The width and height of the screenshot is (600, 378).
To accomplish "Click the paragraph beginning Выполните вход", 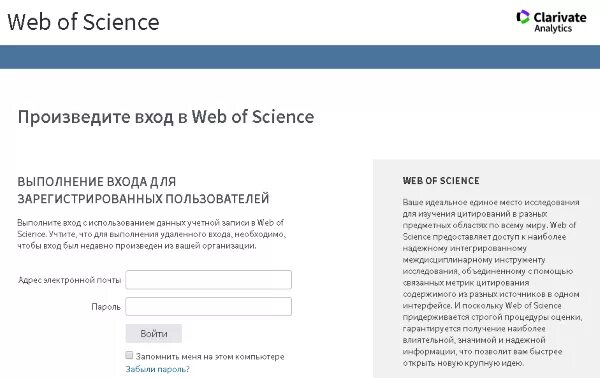I will click(152, 234).
